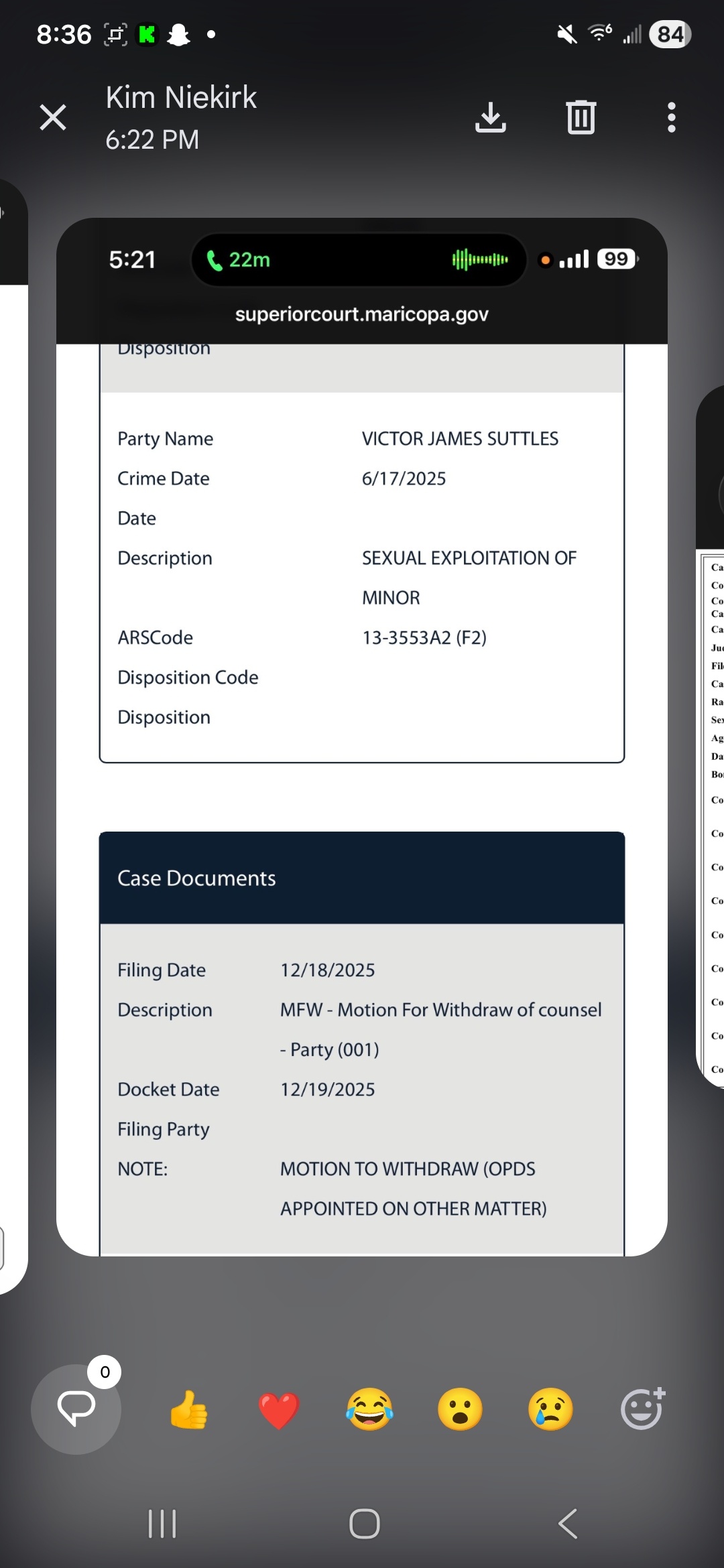Delete the image with trash icon
This screenshot has height=1568, width=724.
581,117
